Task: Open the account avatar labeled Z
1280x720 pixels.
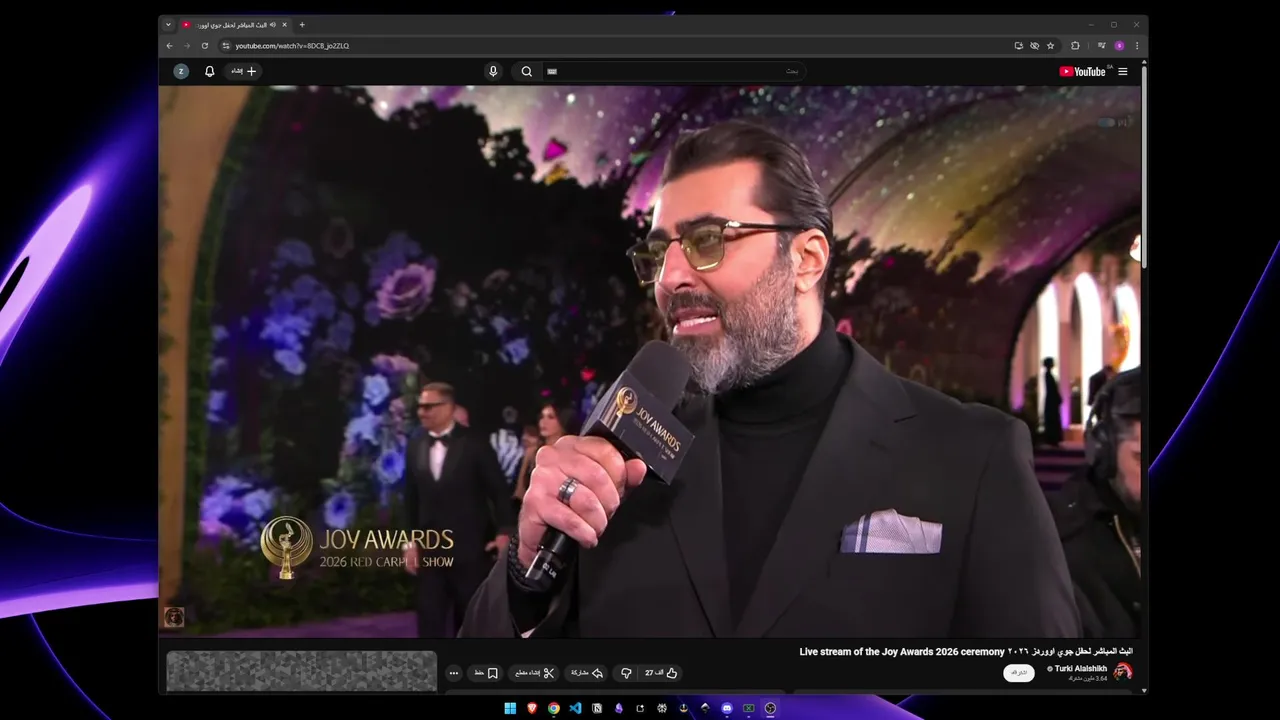Action: pyautogui.click(x=181, y=71)
